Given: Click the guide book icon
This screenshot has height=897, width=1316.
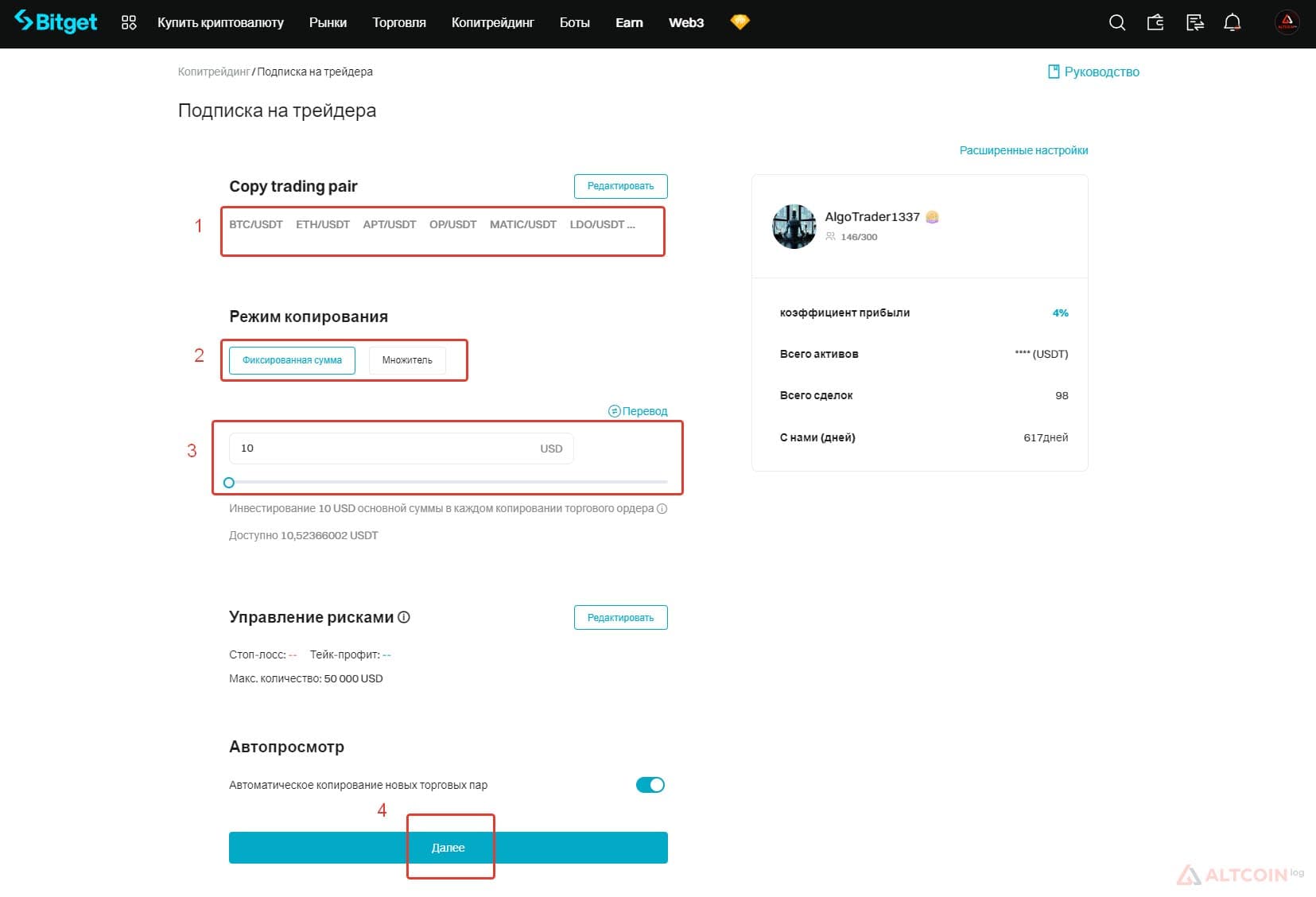Looking at the screenshot, I should [1054, 72].
